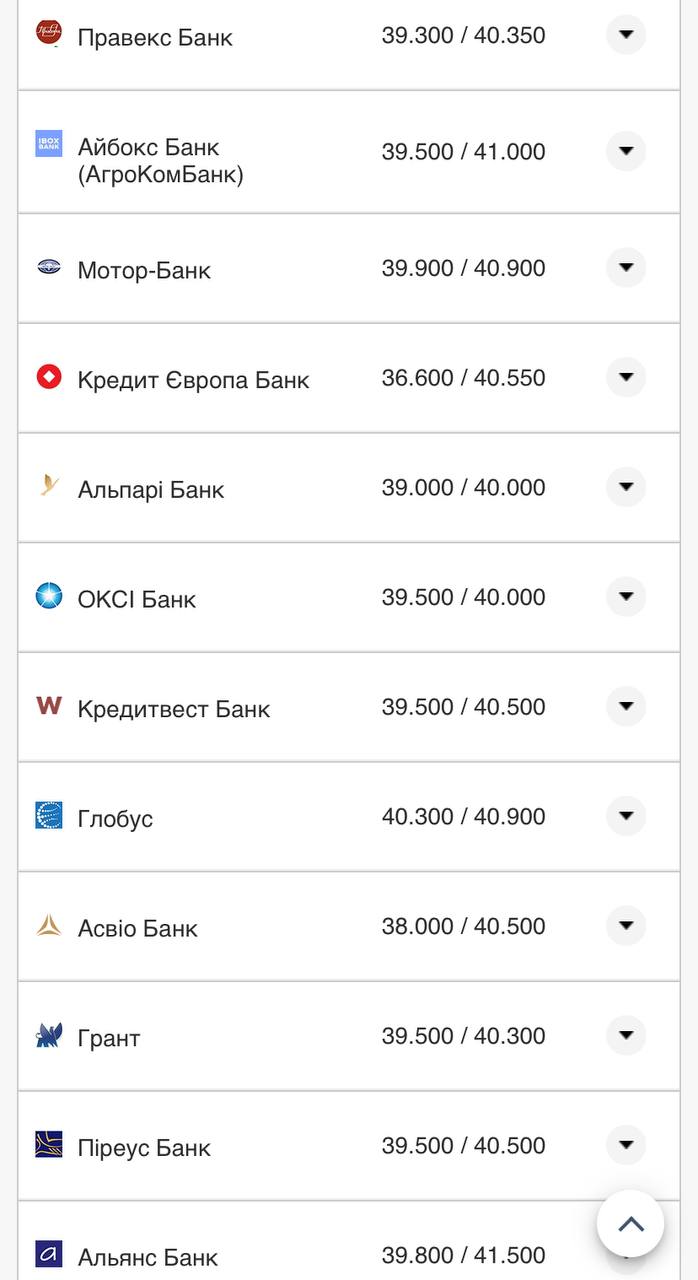Image resolution: width=698 pixels, height=1280 pixels.
Task: Select the Грант bank name text
Action: [108, 1038]
